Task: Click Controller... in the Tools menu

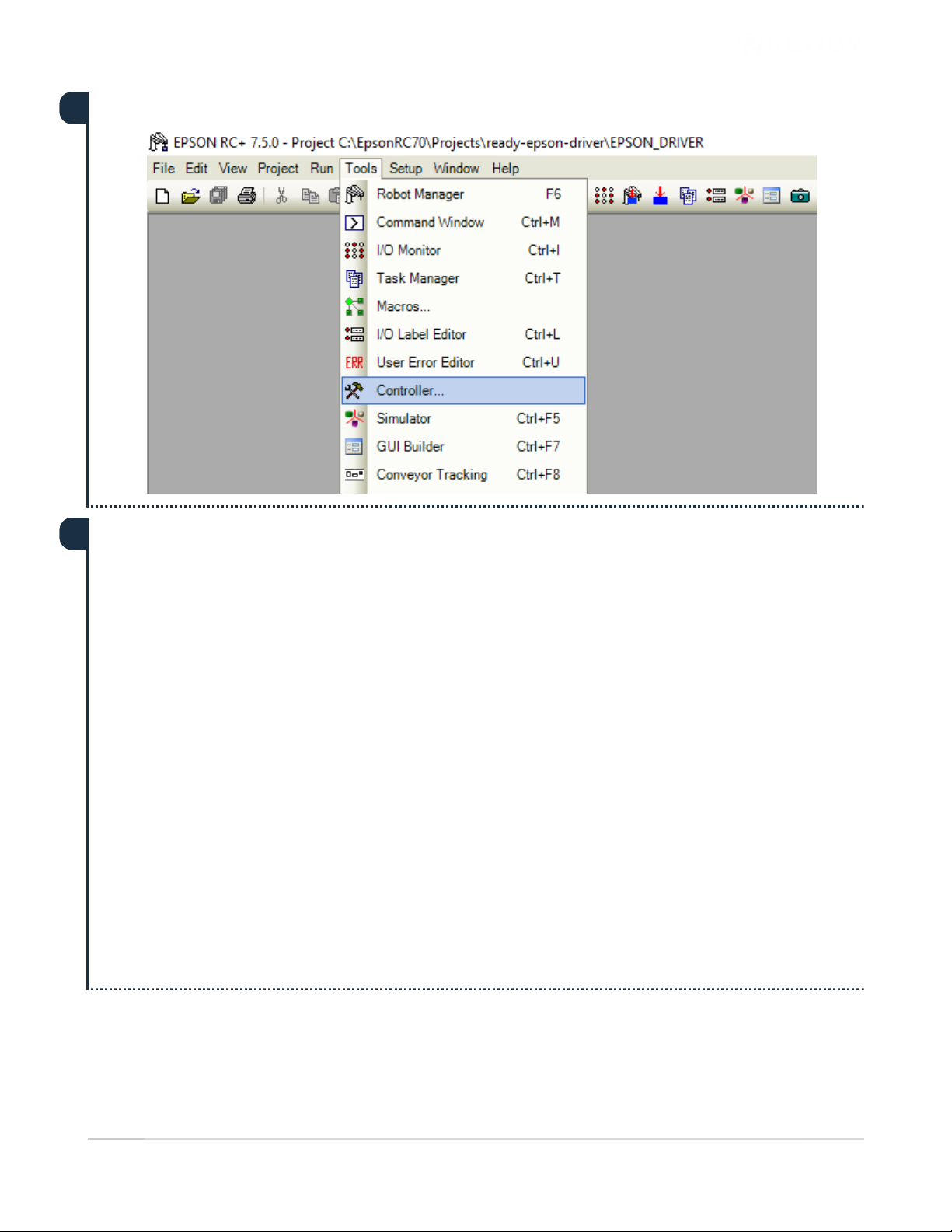Action: point(463,390)
